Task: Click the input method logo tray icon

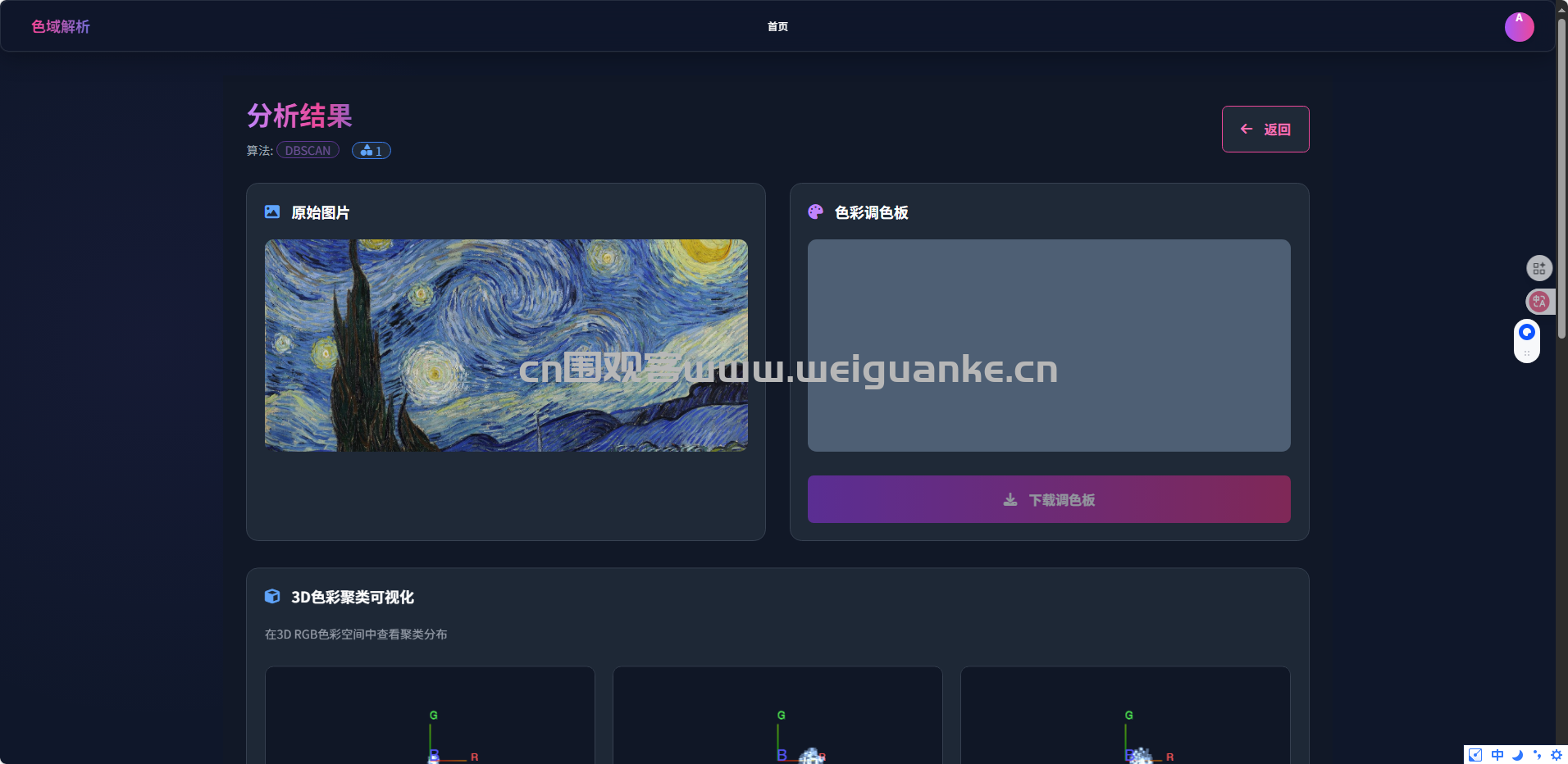Action: click(x=1475, y=755)
